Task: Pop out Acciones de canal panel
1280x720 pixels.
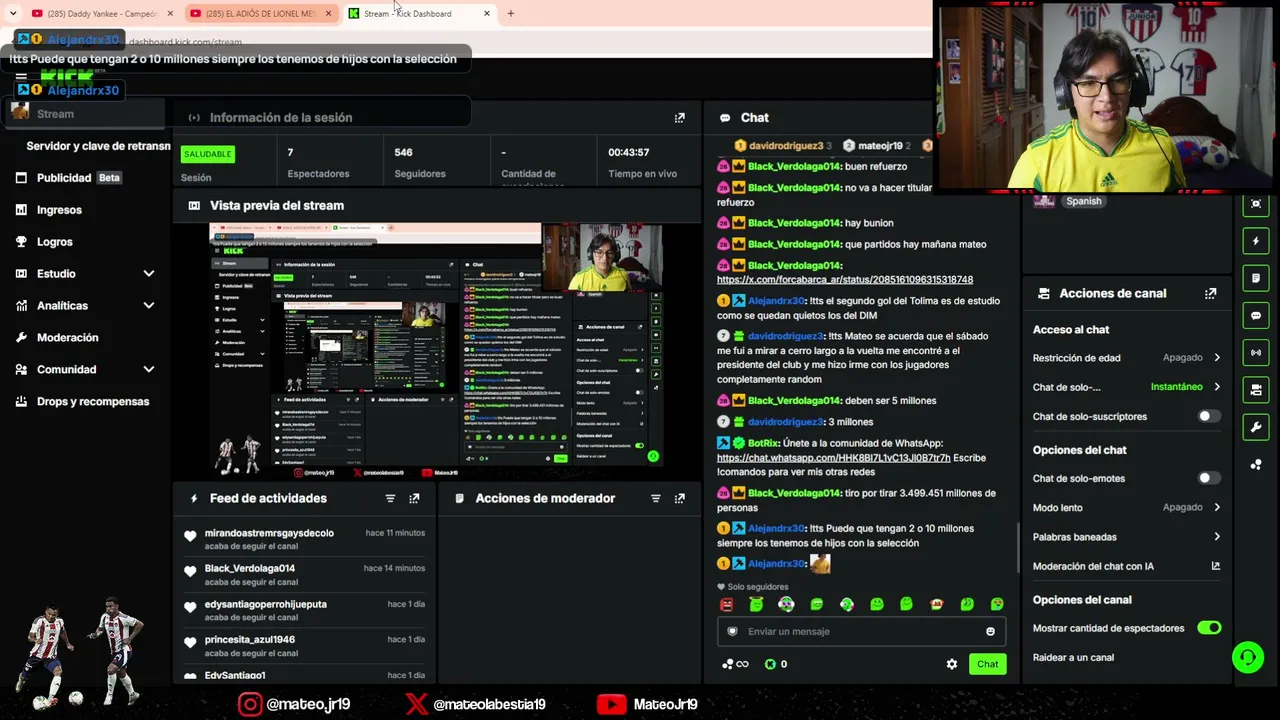Action: [x=1211, y=294]
